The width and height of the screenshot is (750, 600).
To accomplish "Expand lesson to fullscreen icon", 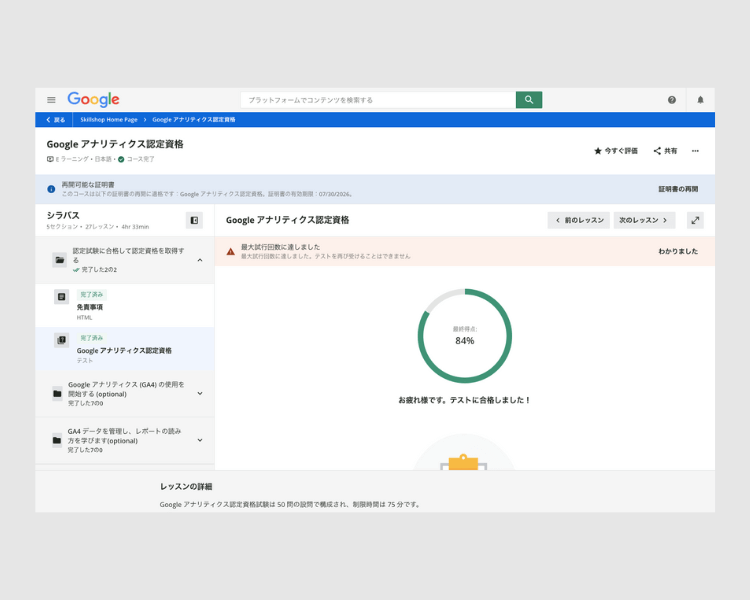I will (x=695, y=220).
